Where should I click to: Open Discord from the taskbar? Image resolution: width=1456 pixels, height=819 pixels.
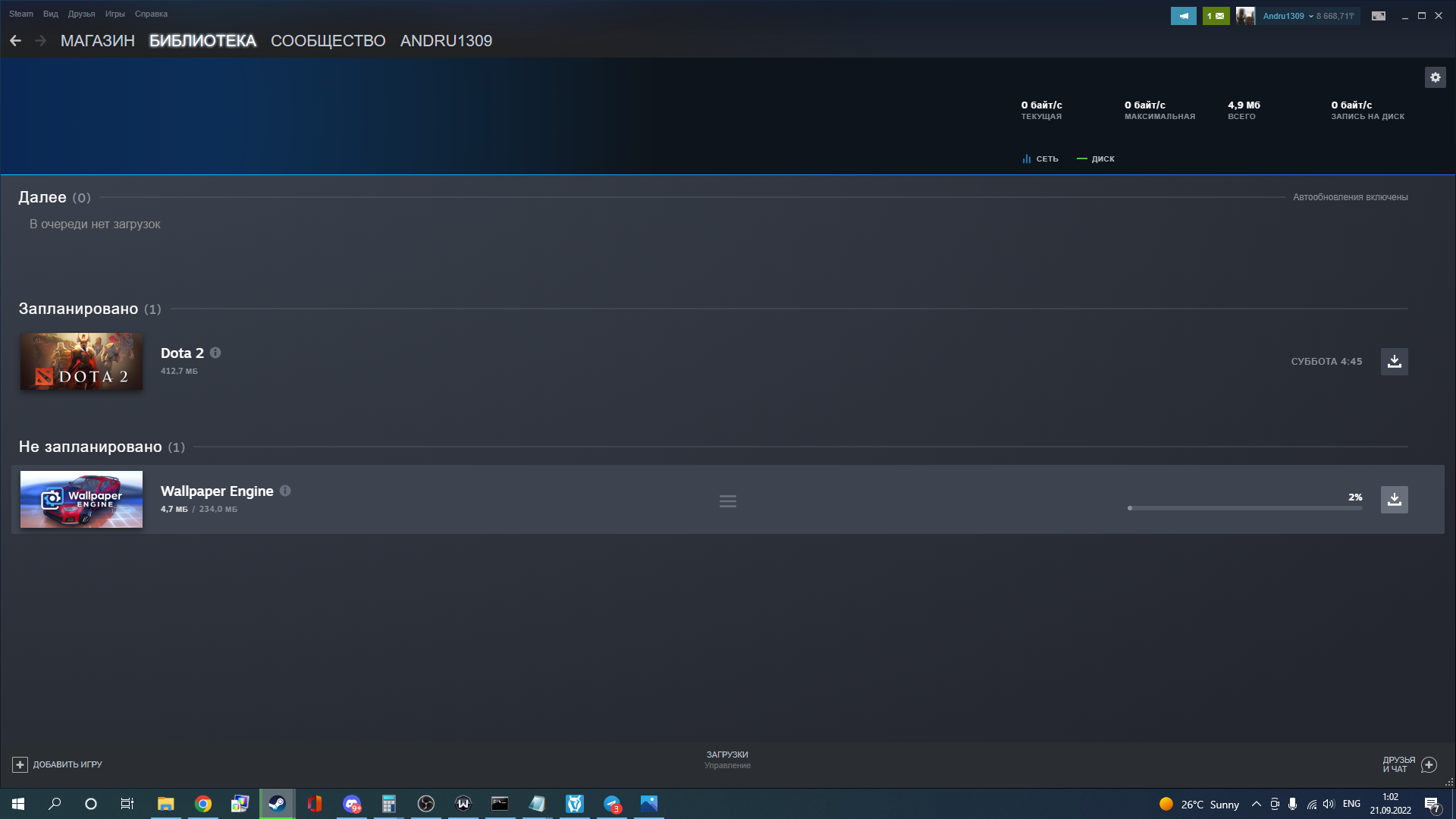click(352, 804)
